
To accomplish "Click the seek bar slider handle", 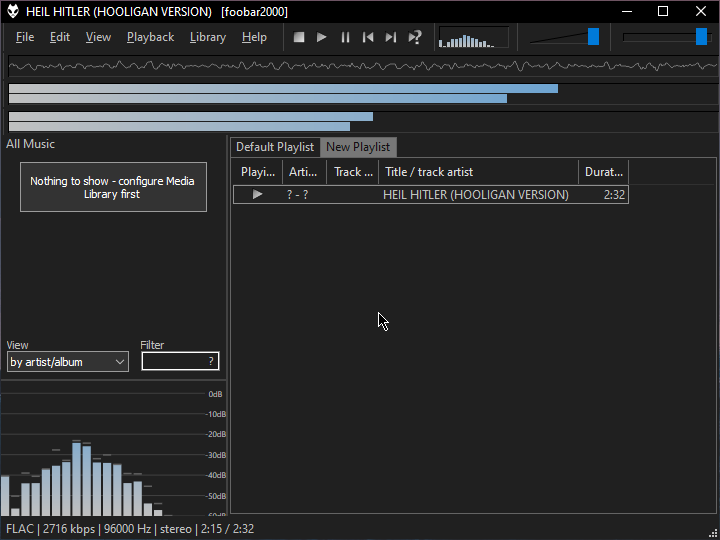I will click(701, 37).
